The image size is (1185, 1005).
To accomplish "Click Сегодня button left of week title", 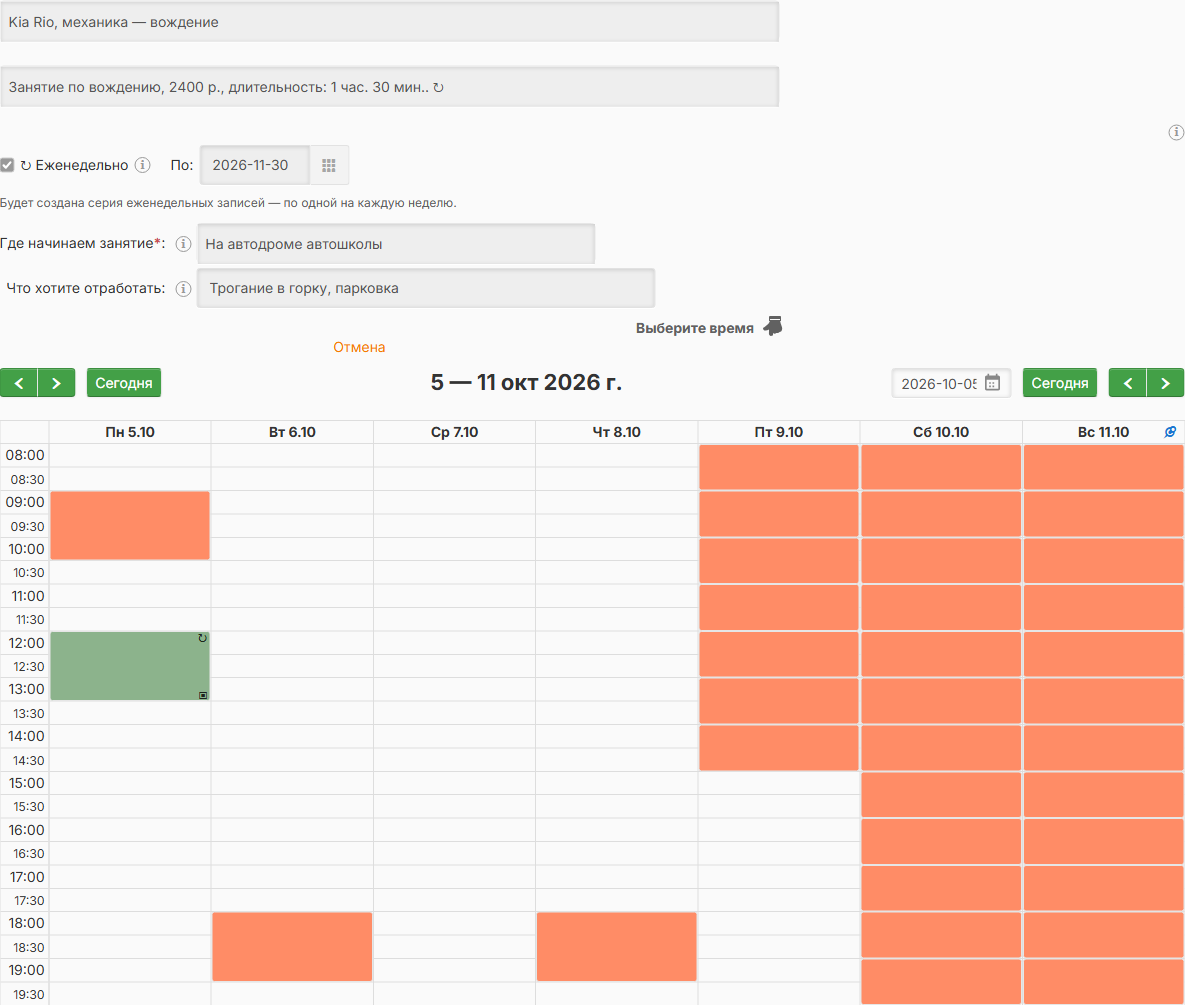I will (x=124, y=383).
